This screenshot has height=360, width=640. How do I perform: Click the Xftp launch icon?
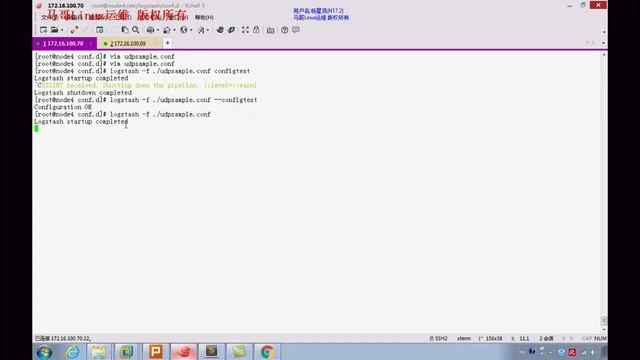pyautogui.click(x=220, y=30)
